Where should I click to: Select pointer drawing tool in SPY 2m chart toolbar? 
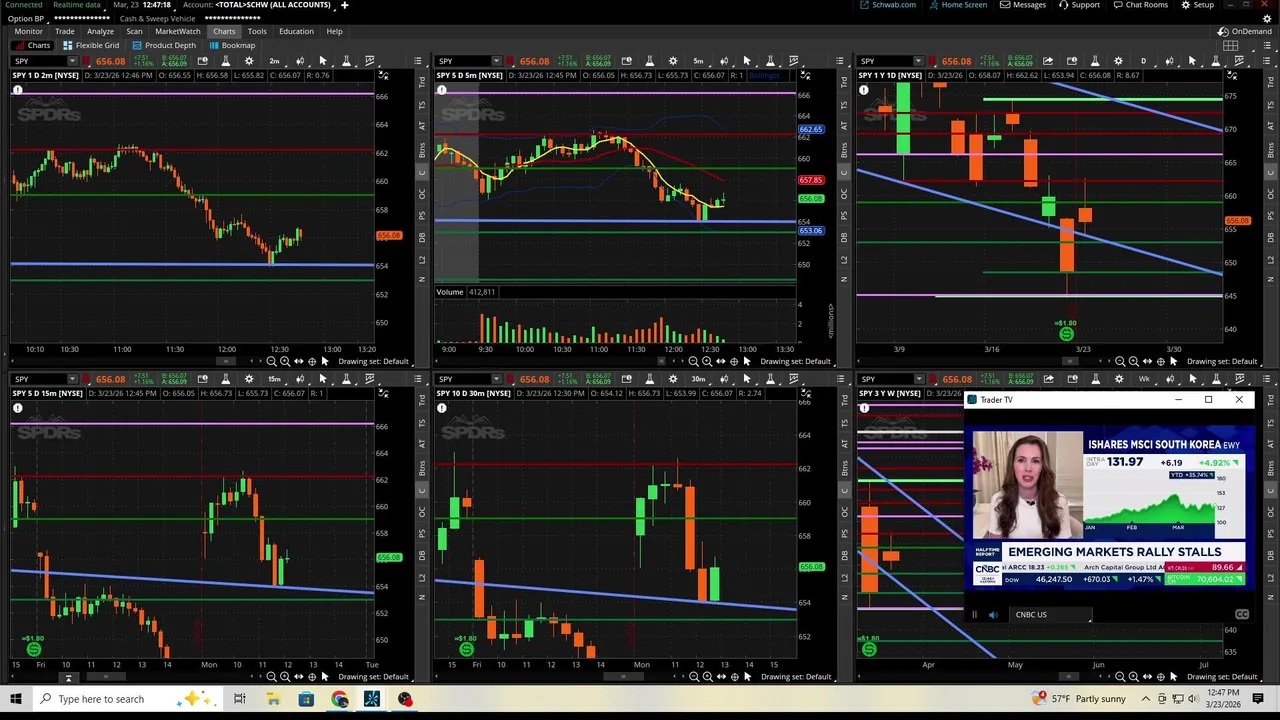[x=322, y=61]
